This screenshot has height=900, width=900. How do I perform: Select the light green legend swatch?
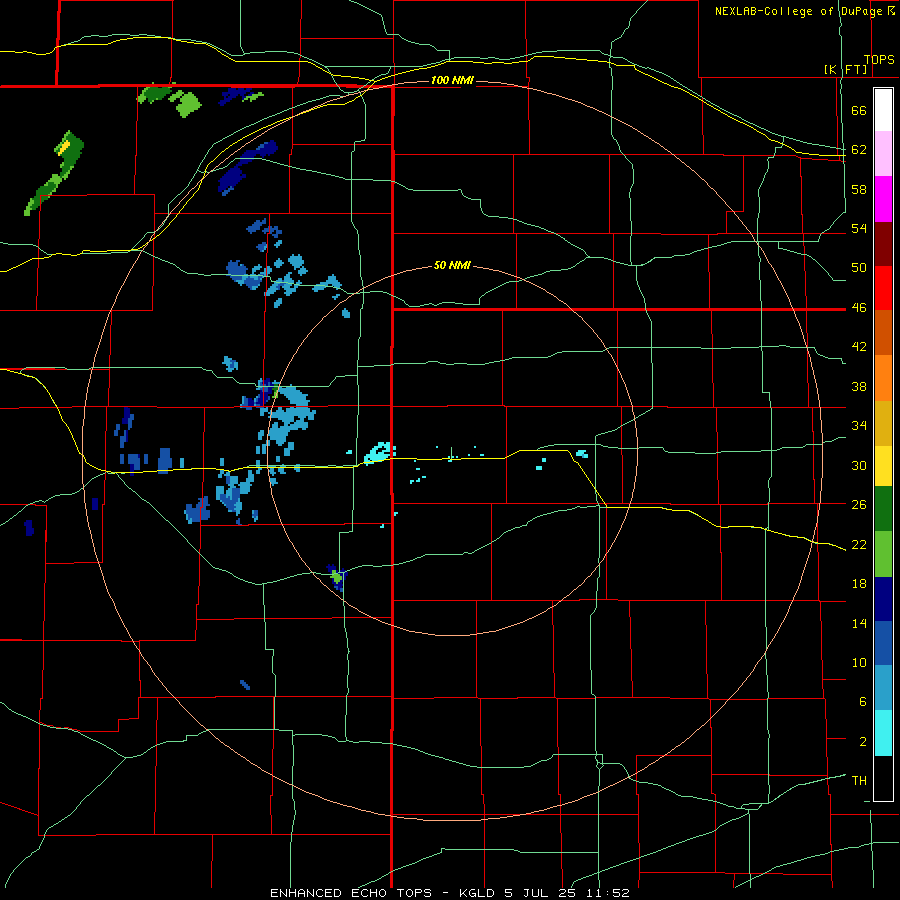point(883,554)
